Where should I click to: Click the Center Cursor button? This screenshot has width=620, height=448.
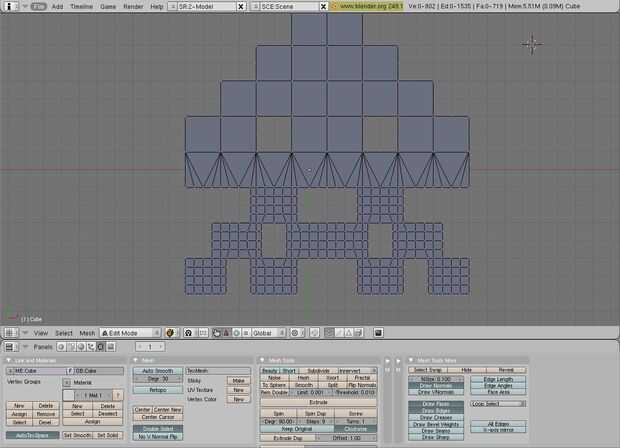158,417
